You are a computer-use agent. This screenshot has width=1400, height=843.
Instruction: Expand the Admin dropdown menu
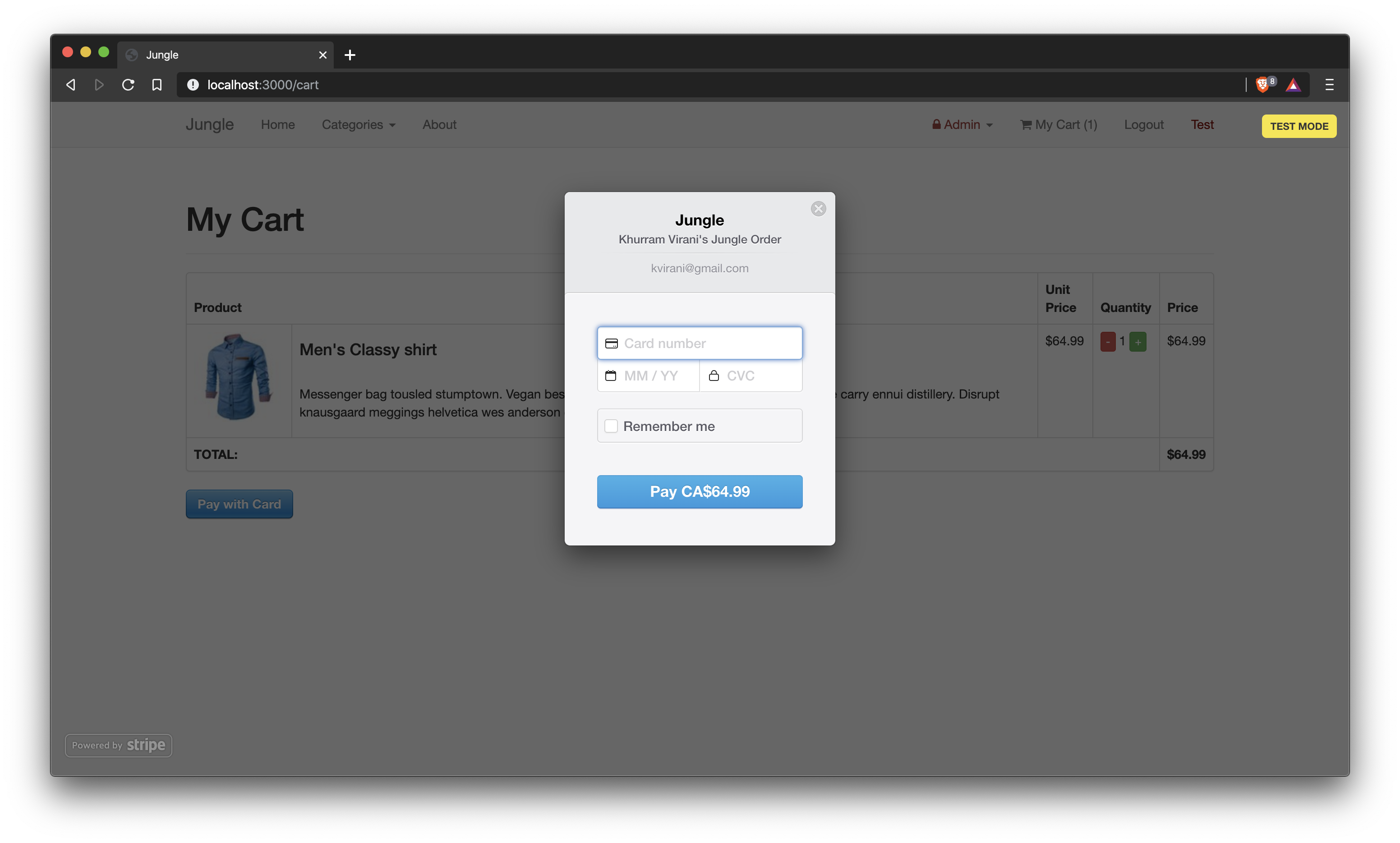[x=962, y=124]
